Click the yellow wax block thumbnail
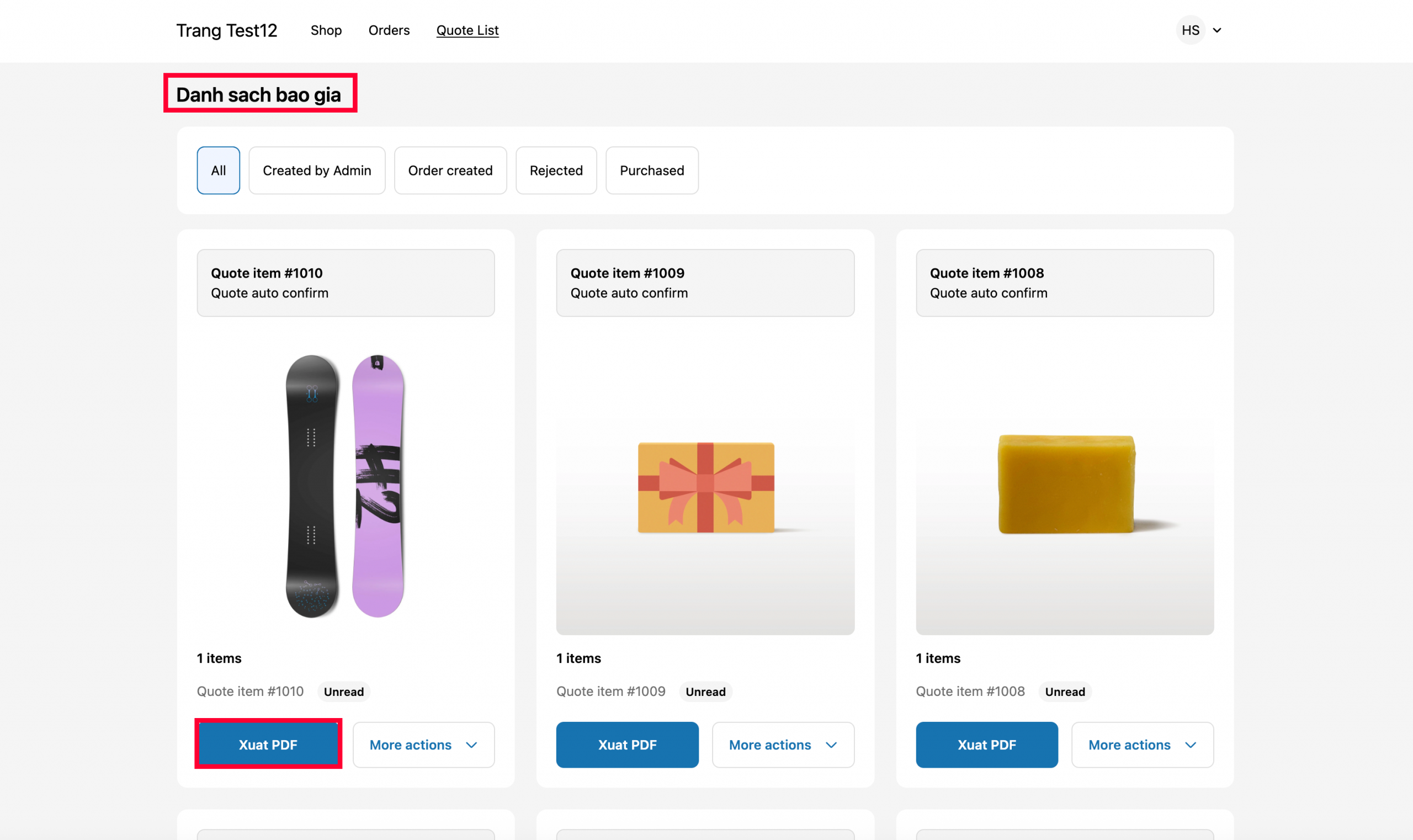This screenshot has width=1413, height=840. tap(1064, 486)
